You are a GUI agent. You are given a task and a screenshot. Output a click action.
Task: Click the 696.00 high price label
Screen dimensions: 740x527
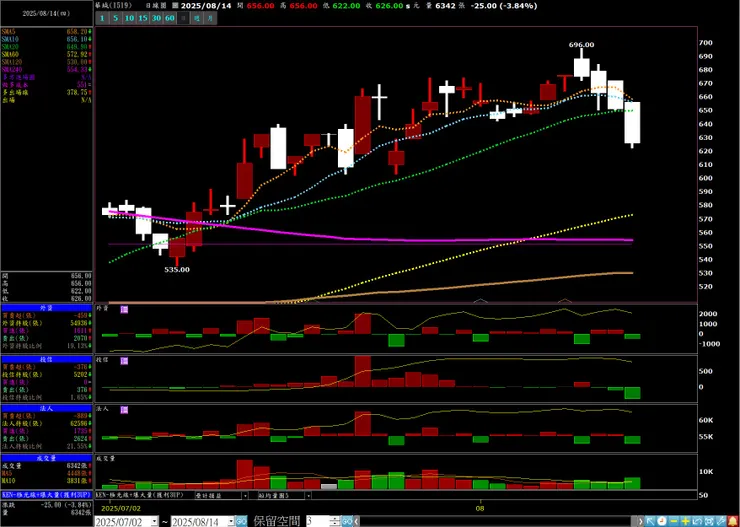pos(581,45)
